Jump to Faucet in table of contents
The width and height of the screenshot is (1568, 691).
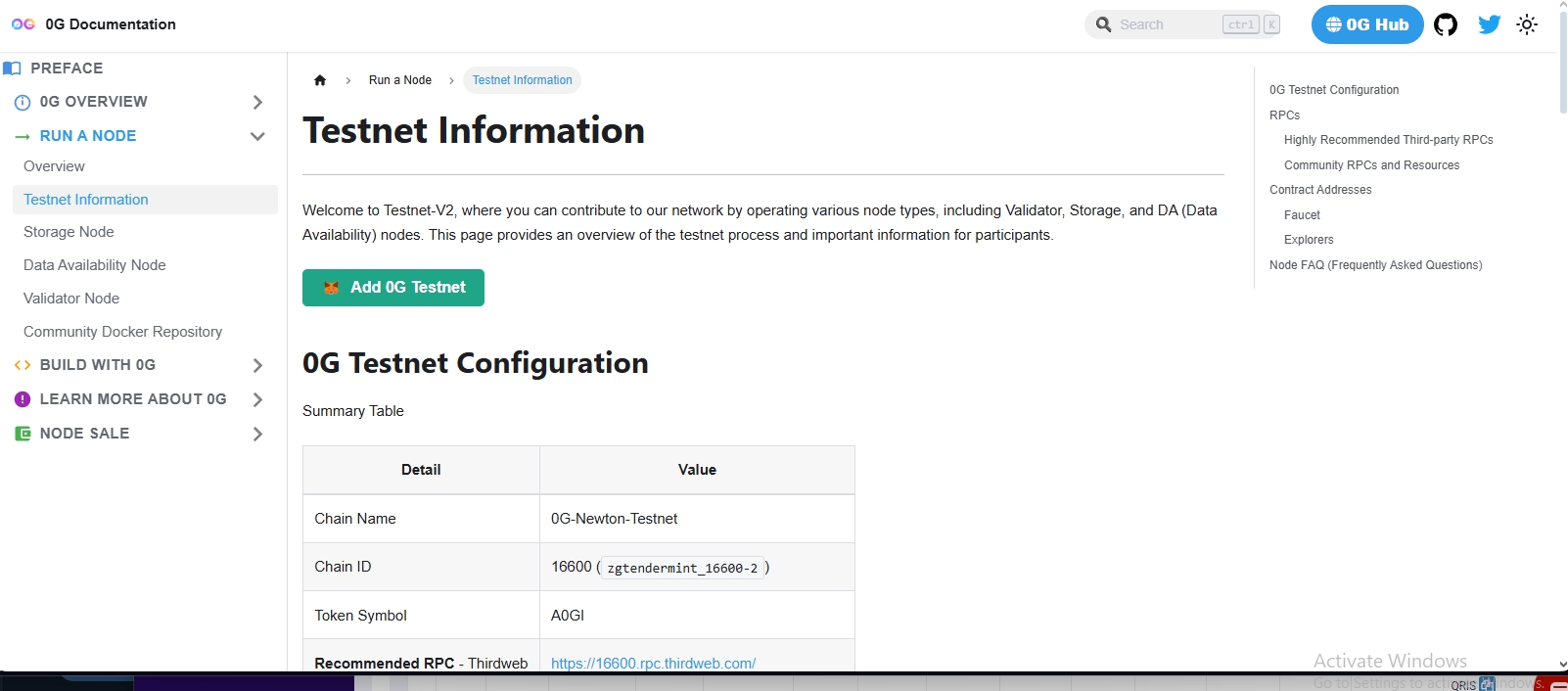1302,215
